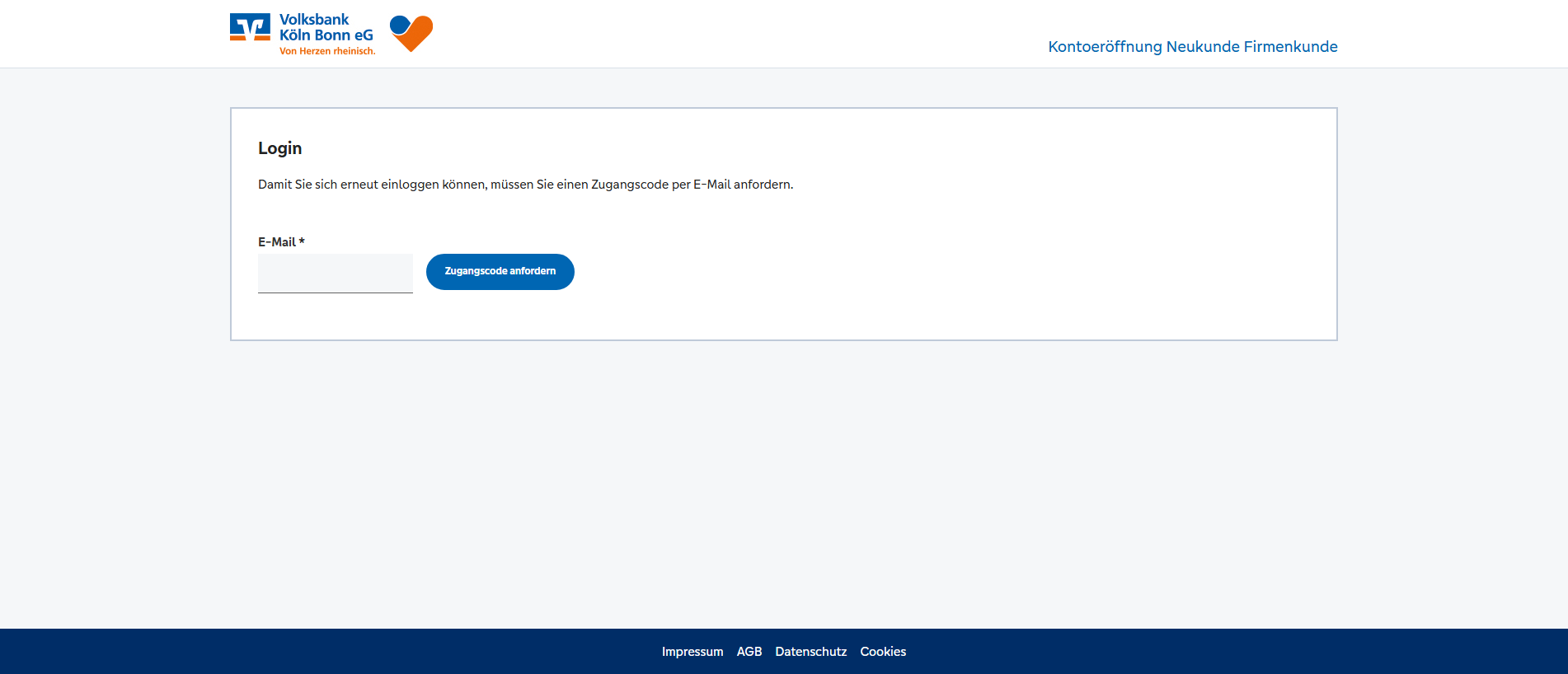This screenshot has width=1568, height=674.
Task: Open the Datenschutz footer link
Action: [811, 652]
